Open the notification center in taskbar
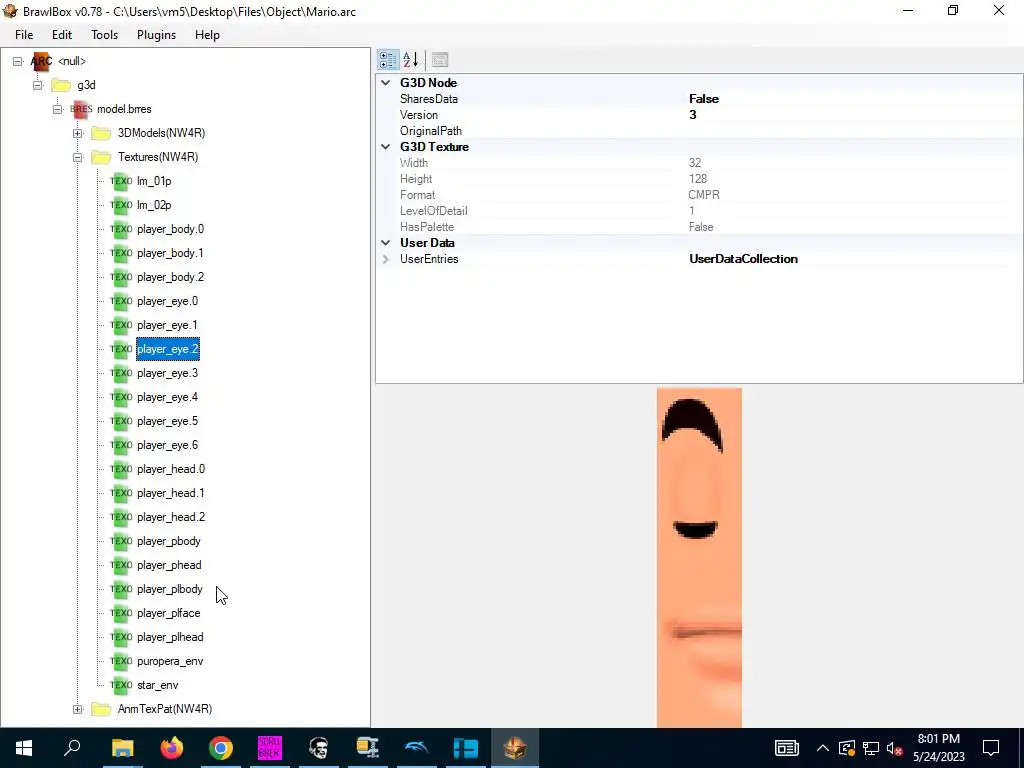 [991, 748]
